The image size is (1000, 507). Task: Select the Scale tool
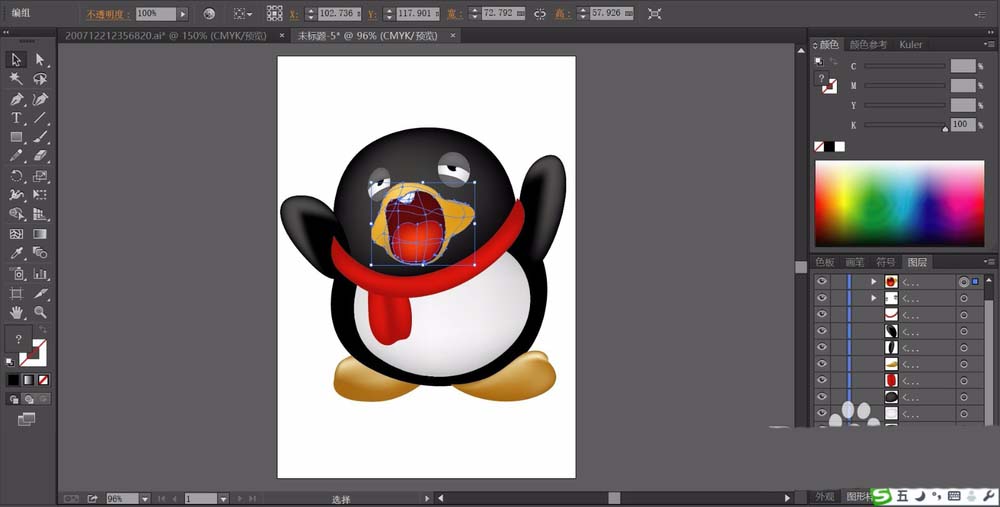tap(40, 176)
